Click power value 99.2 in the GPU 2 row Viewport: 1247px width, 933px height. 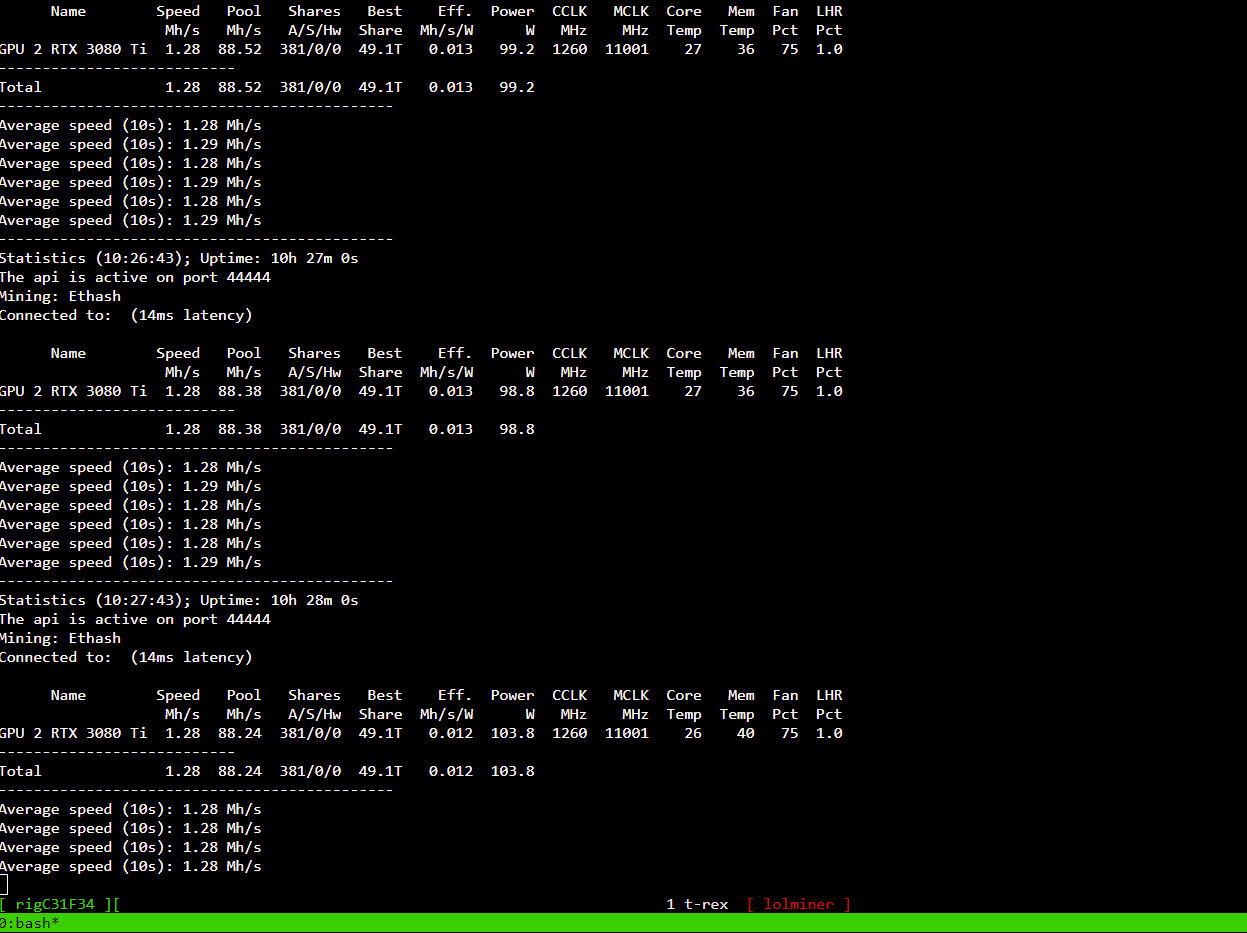click(517, 49)
